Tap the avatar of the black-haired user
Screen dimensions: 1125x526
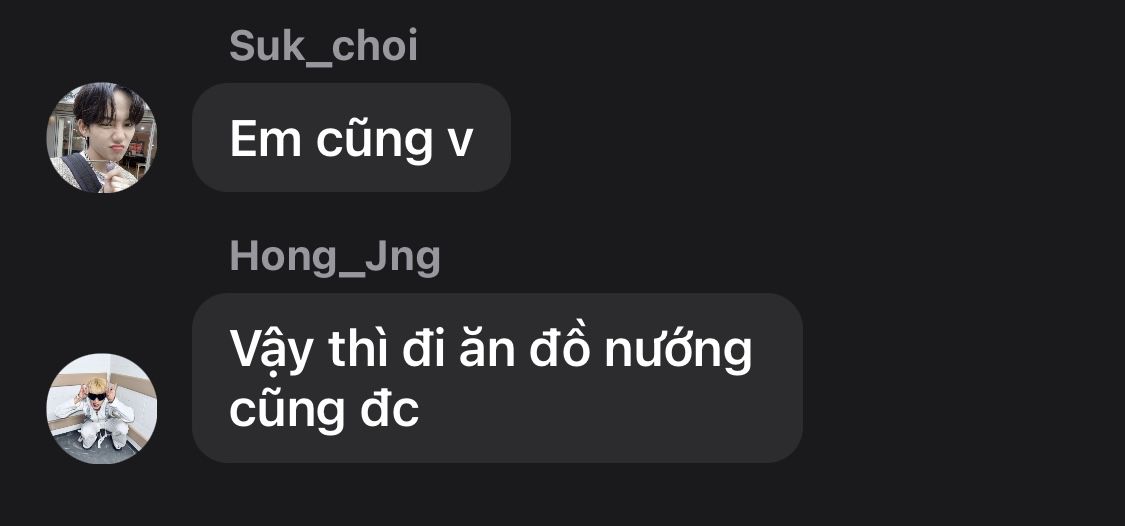(x=101, y=137)
